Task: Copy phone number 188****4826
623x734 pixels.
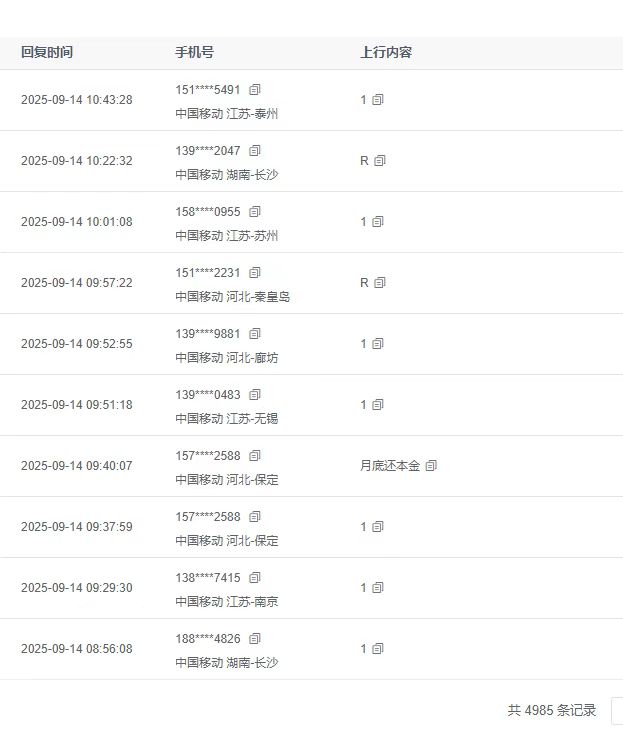Action: 255,638
